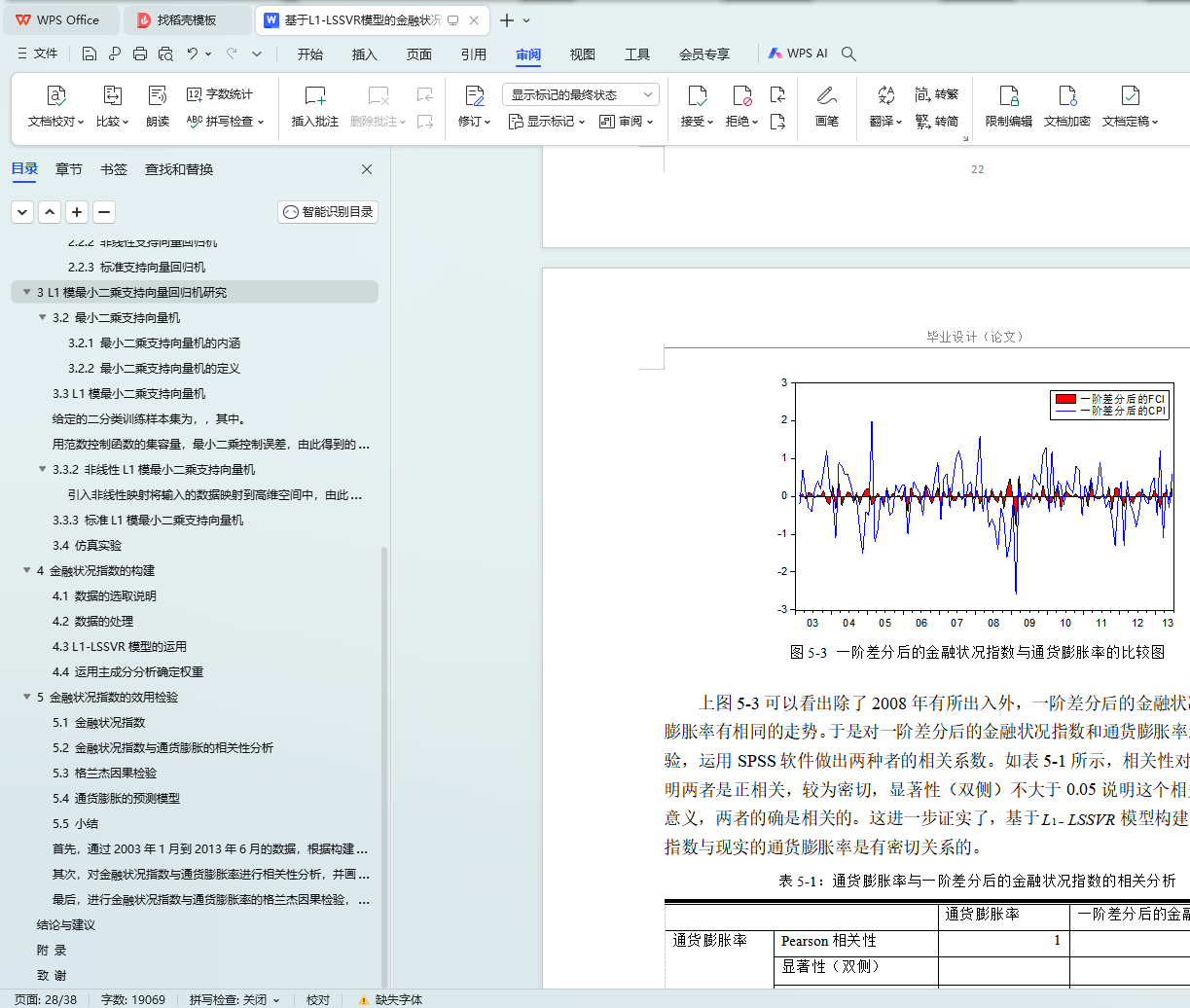1190x1008 pixels.
Task: Click the 缺失字体 status bar warning
Action: (x=390, y=999)
